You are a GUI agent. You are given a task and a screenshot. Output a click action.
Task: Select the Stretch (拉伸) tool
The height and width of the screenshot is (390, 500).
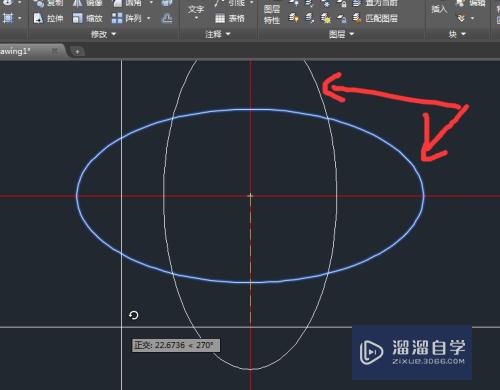tap(48, 18)
